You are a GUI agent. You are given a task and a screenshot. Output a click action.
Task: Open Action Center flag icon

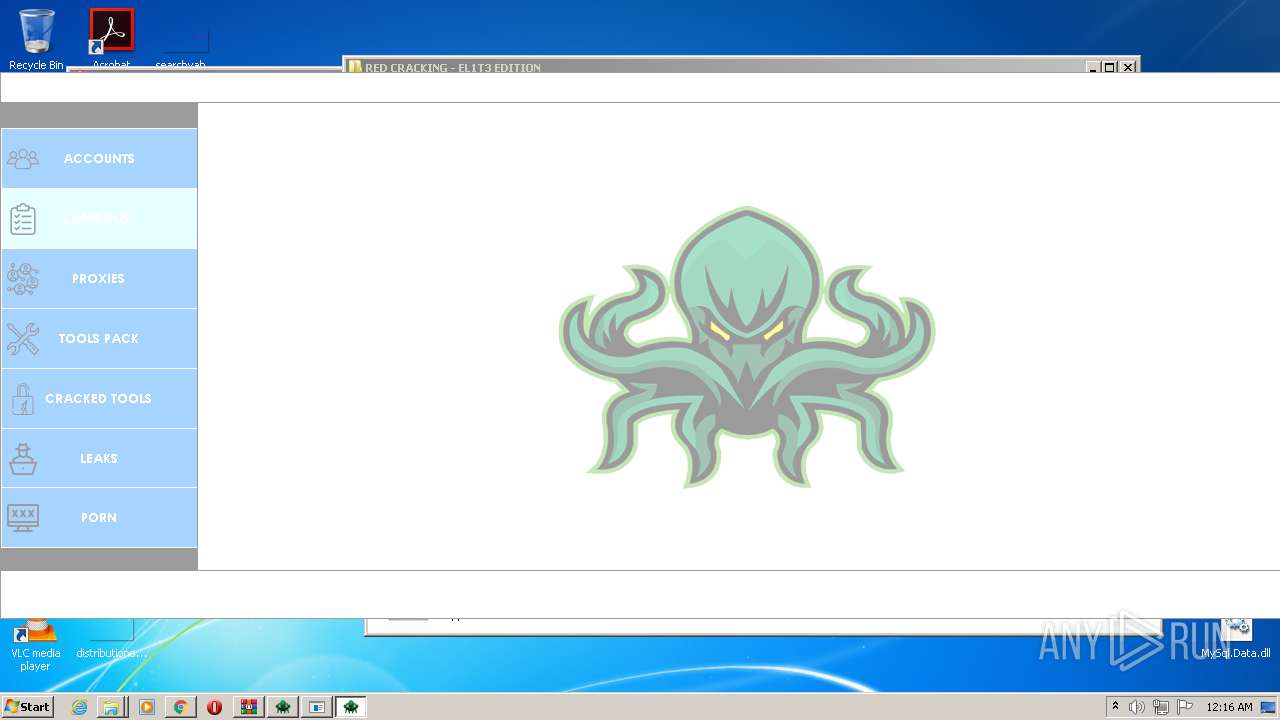[1185, 707]
